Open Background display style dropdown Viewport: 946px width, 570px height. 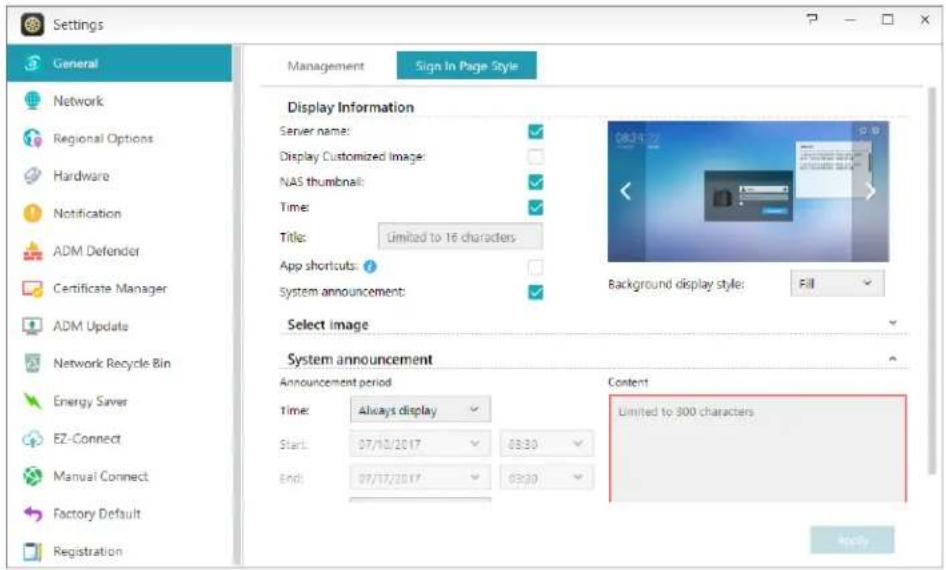click(x=837, y=283)
